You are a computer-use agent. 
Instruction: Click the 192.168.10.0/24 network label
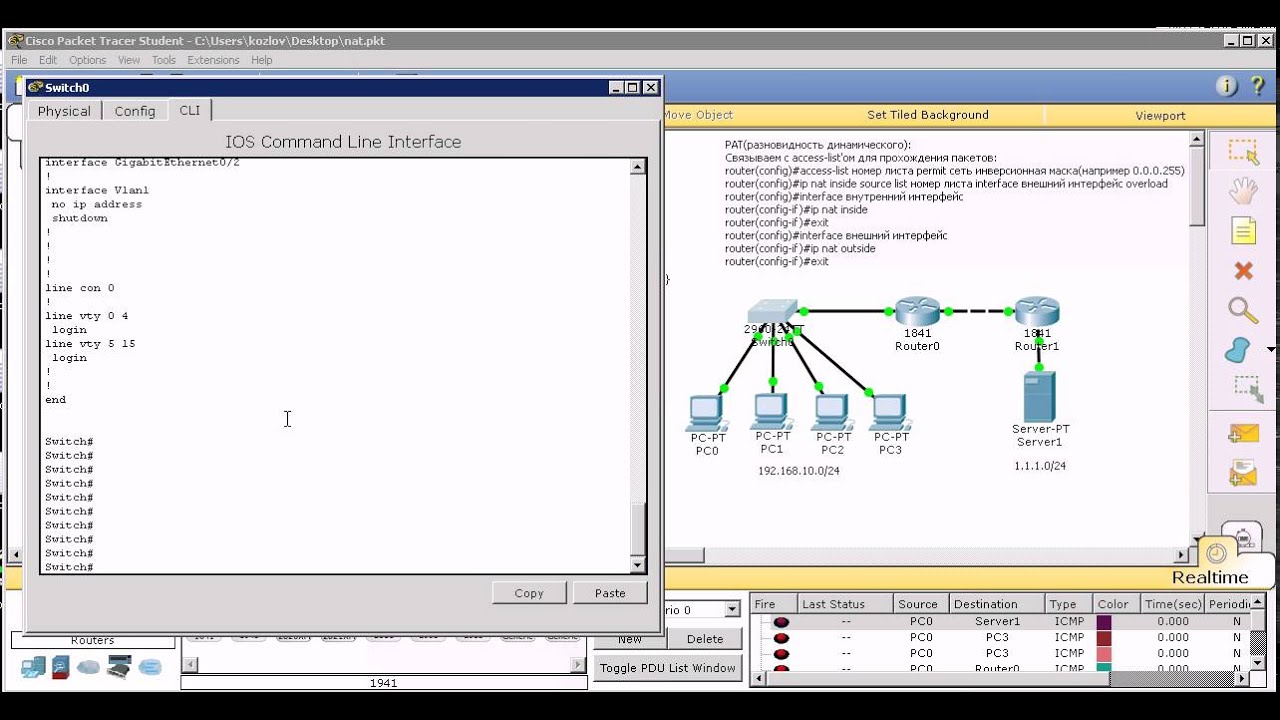pos(799,470)
